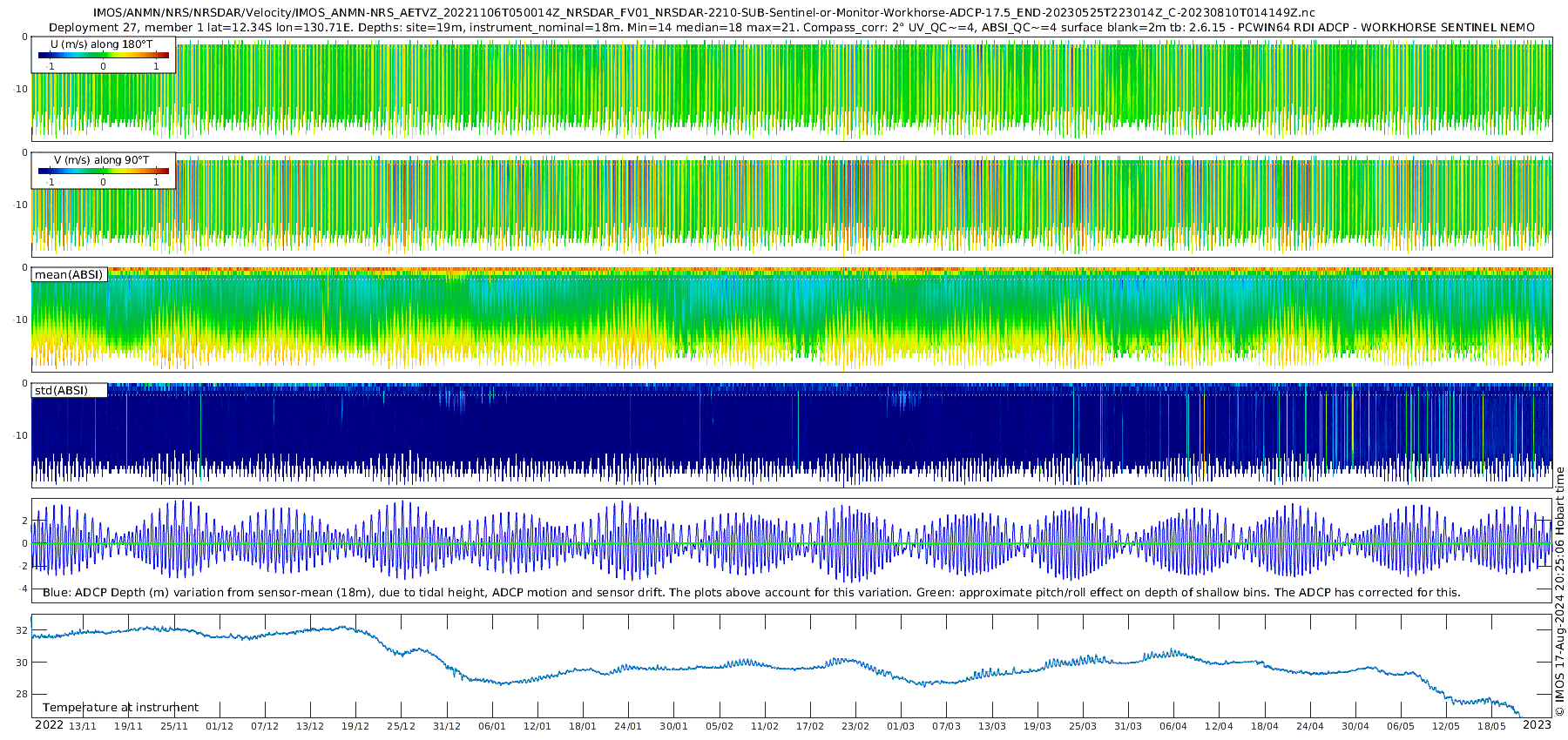Click the 30/01 date tick label
The width and height of the screenshot is (1568, 740).
point(673,726)
